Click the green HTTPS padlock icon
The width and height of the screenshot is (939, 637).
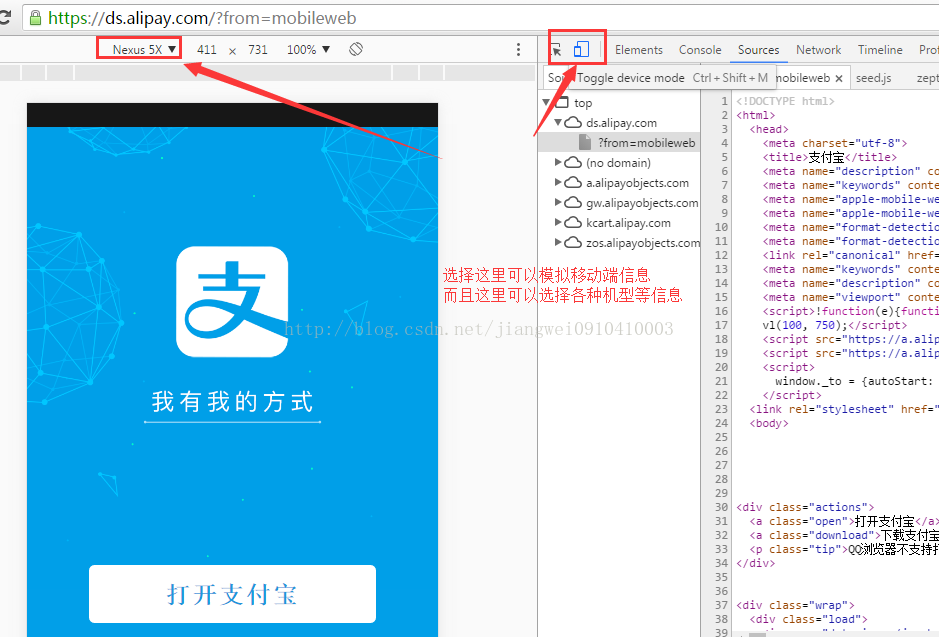[x=35, y=18]
